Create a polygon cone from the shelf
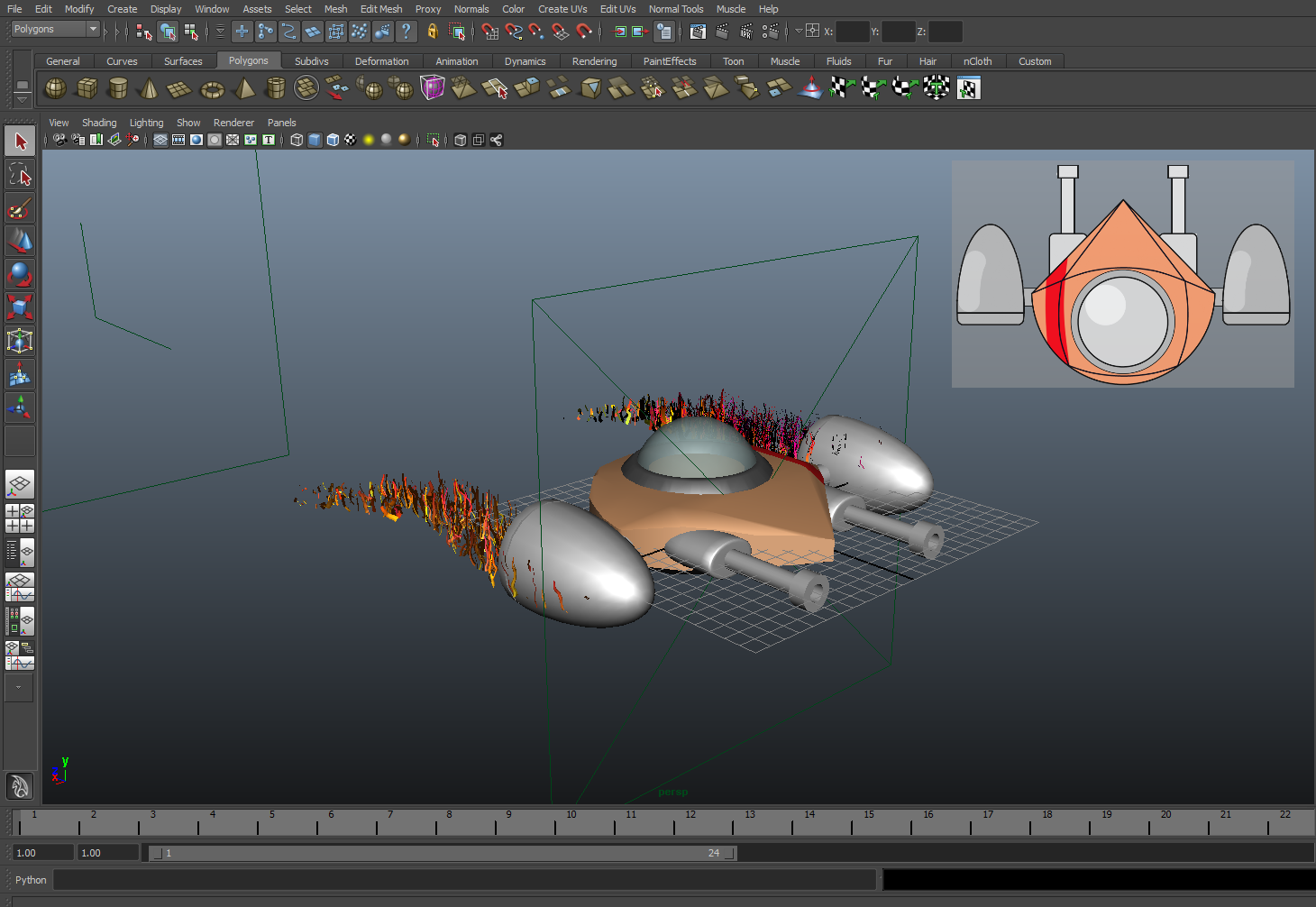Screen dimensions: 1316x907 (149, 88)
